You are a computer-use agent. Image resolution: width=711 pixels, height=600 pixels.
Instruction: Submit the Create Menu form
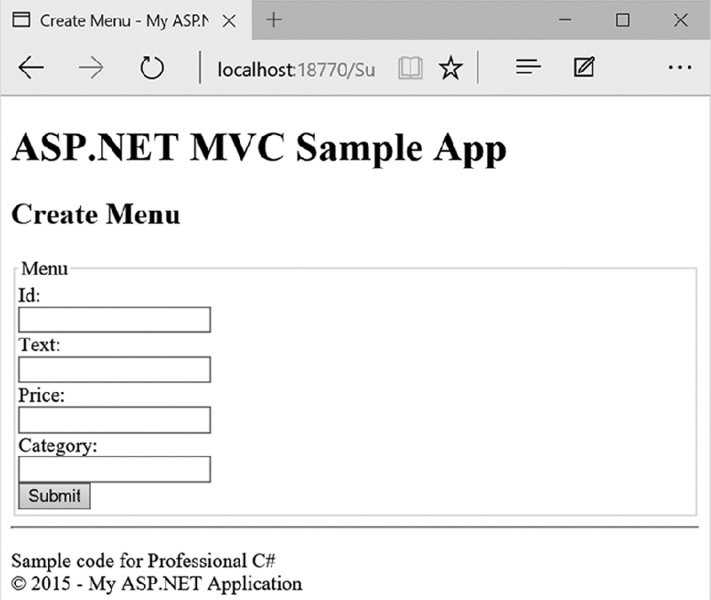click(54, 496)
